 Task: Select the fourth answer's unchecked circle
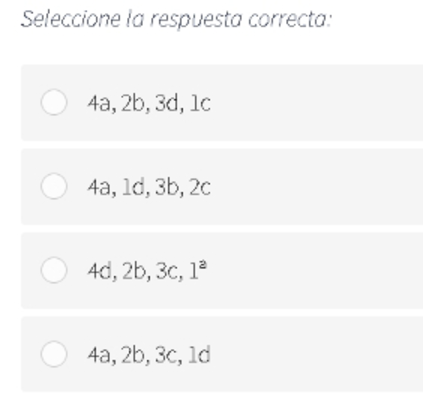point(54,354)
